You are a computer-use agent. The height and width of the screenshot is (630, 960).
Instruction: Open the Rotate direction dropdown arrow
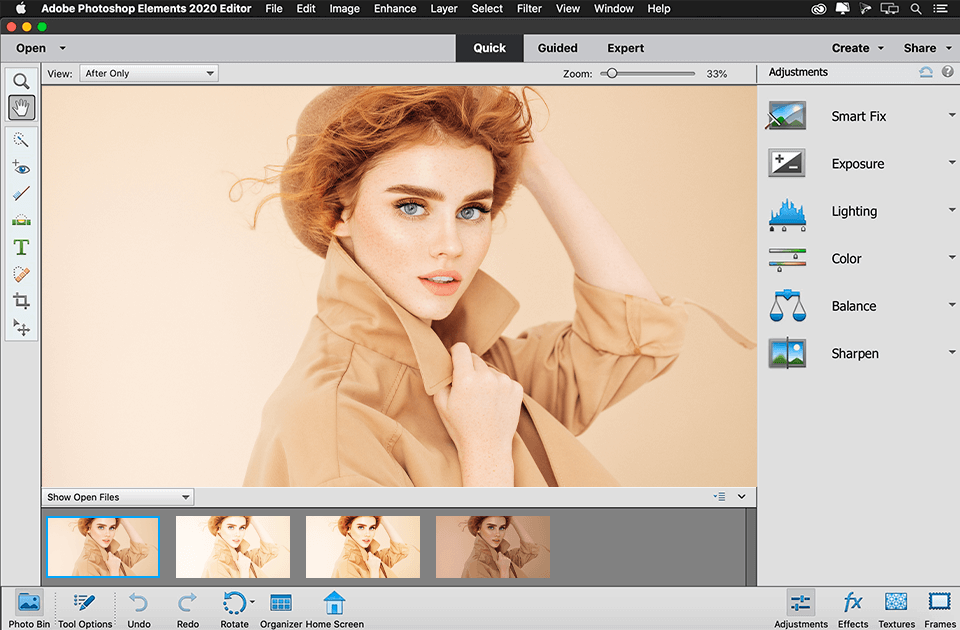click(252, 602)
